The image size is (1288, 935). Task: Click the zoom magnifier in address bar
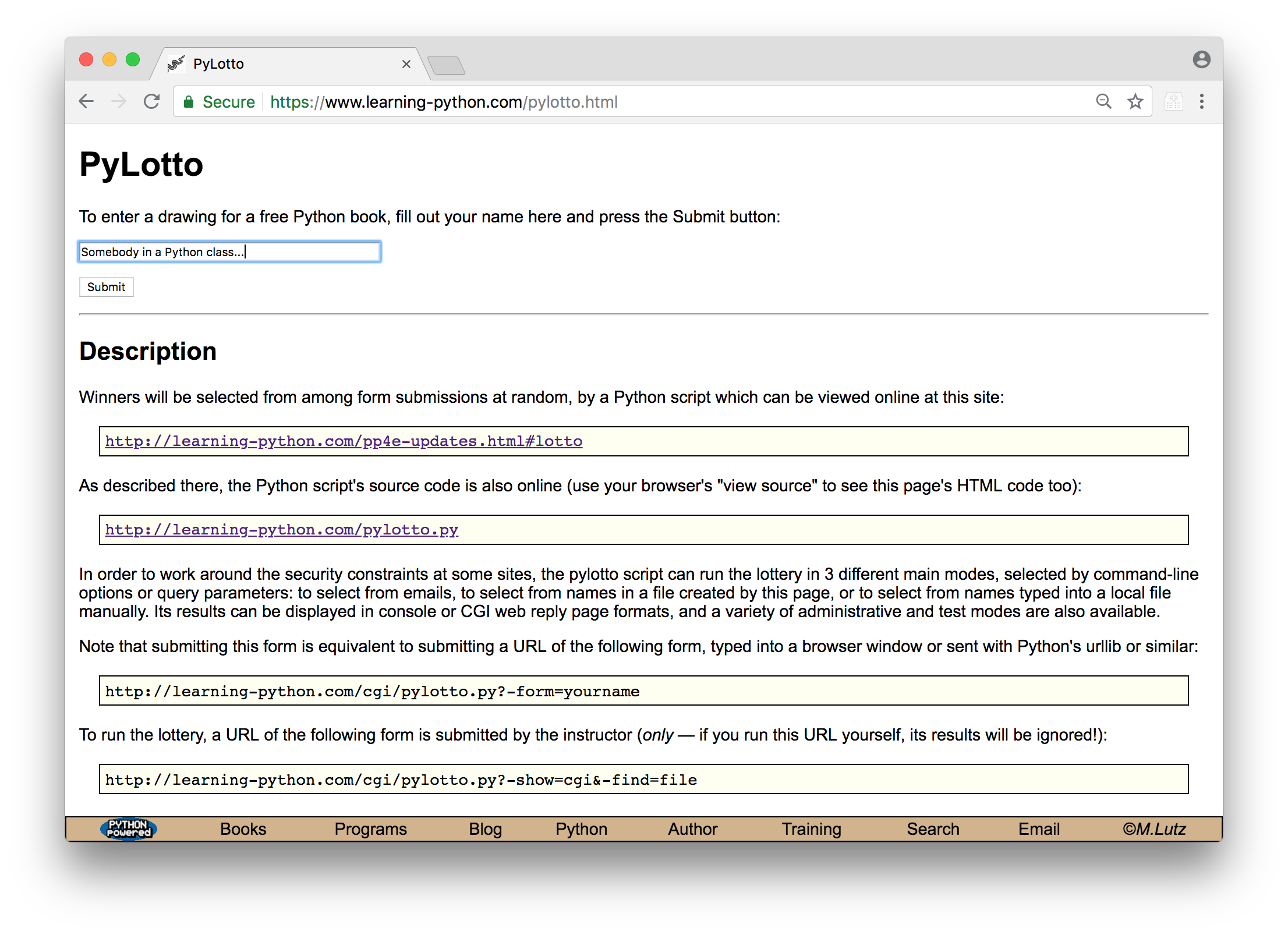[1103, 101]
